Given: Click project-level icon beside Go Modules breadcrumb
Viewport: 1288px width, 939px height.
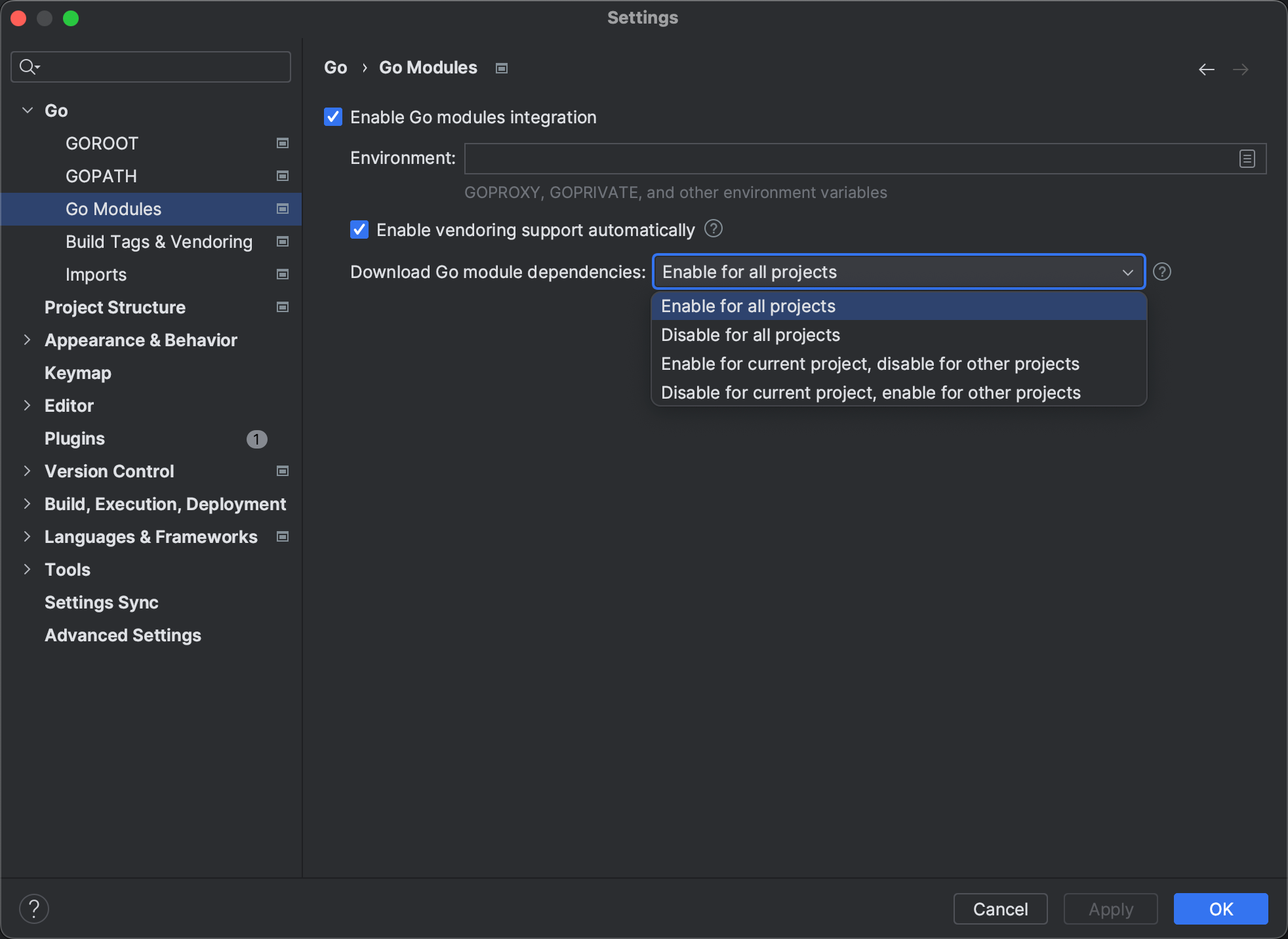Looking at the screenshot, I should pyautogui.click(x=502, y=68).
